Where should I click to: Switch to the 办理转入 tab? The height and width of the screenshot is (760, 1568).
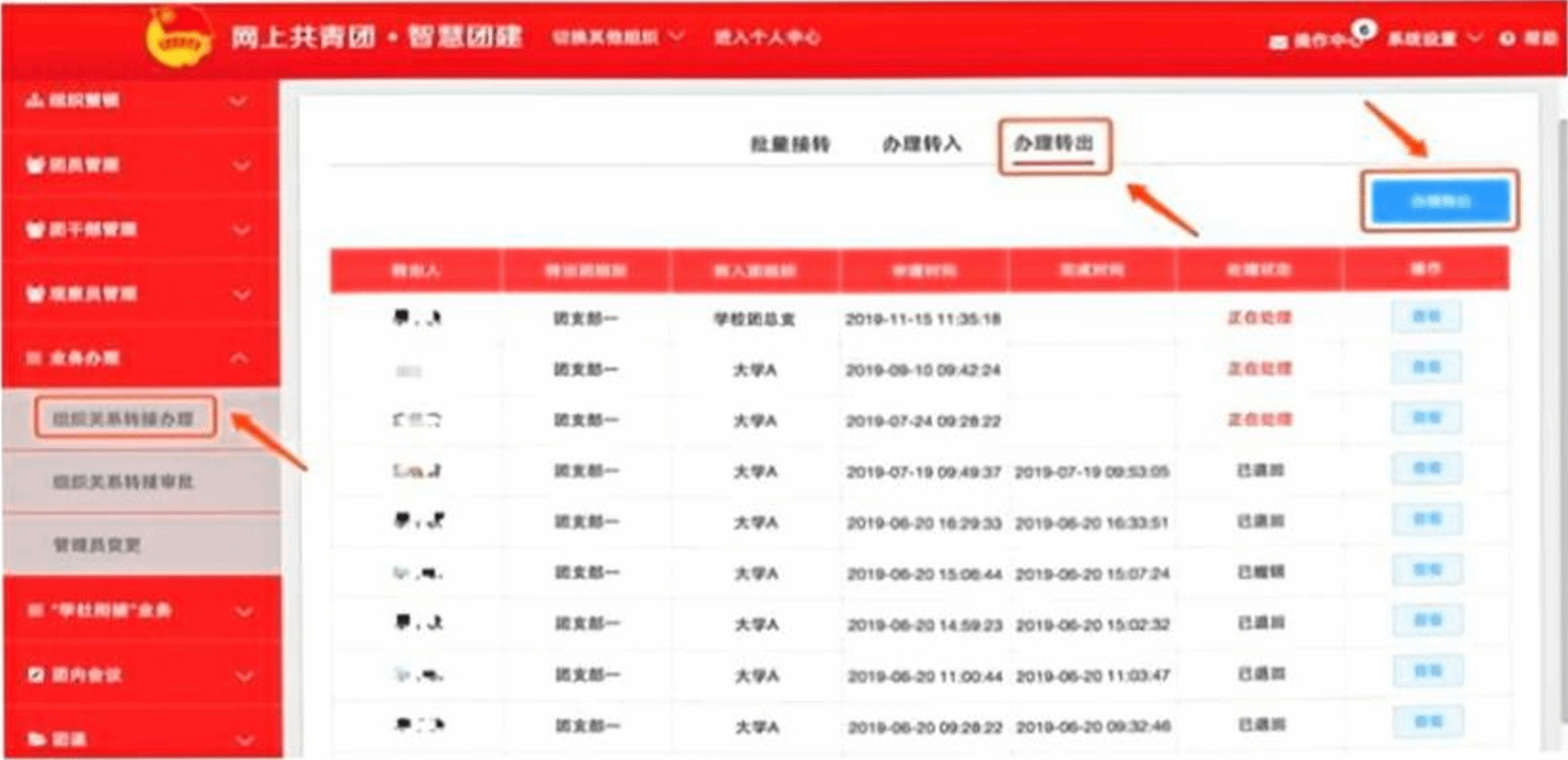921,144
